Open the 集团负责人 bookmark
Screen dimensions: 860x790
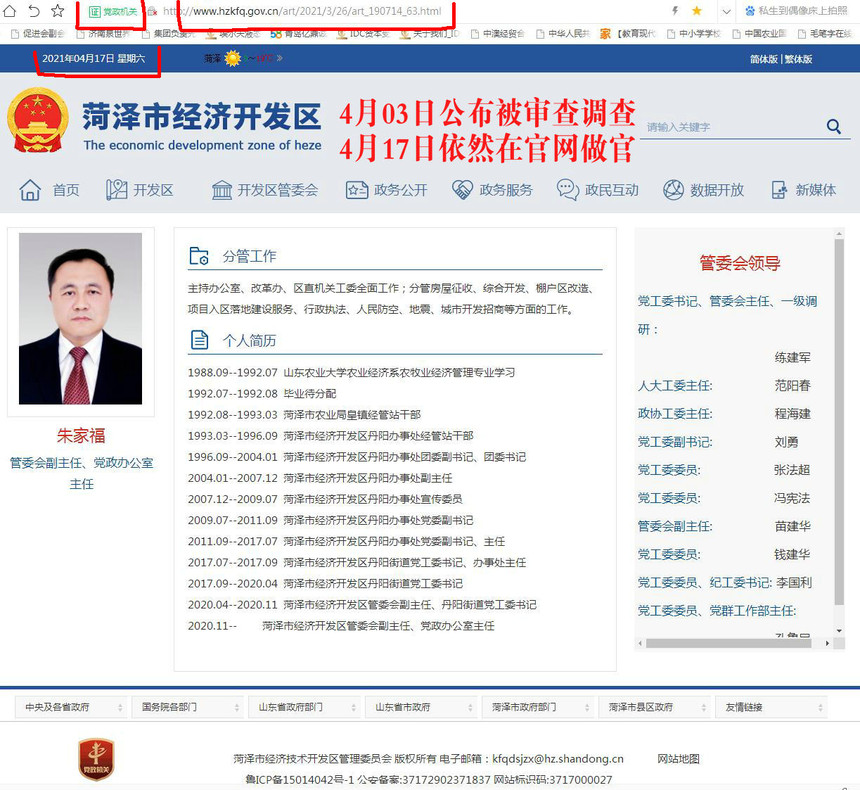[x=168, y=34]
